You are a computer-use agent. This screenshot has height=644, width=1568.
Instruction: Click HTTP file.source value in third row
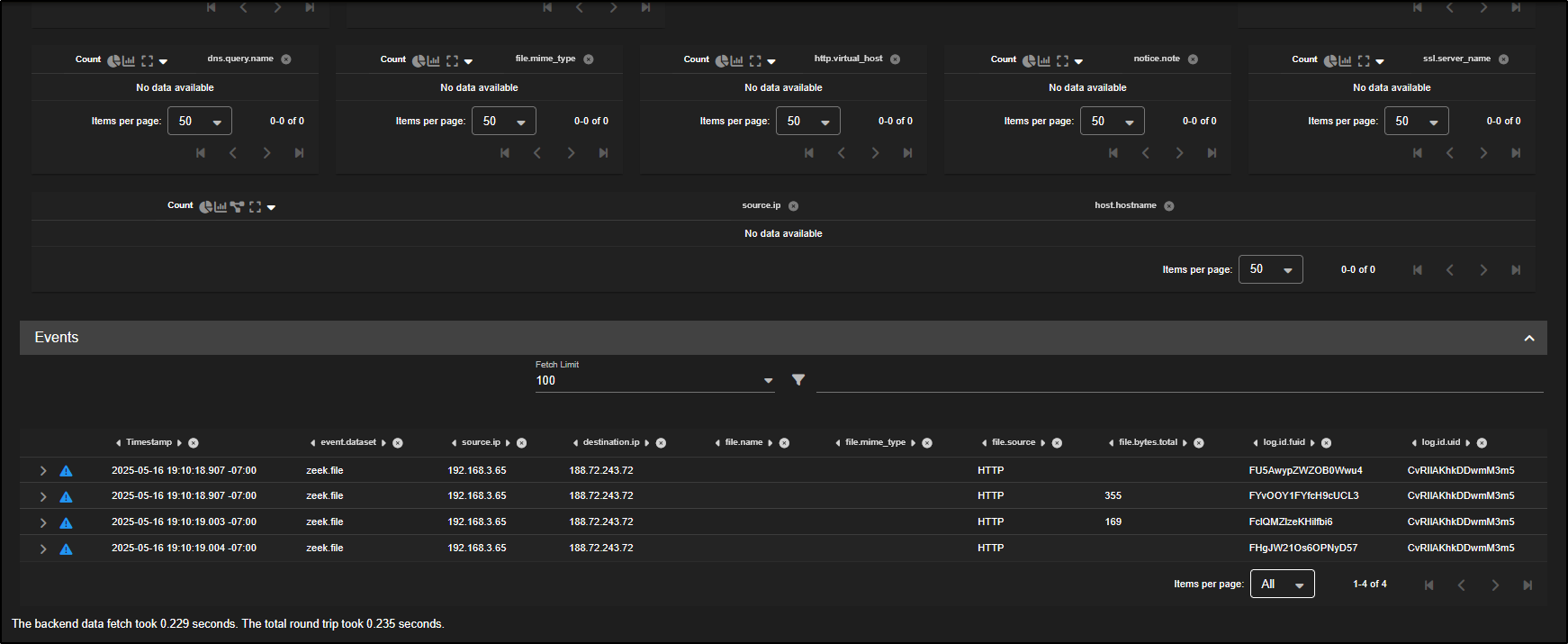[x=990, y=522]
